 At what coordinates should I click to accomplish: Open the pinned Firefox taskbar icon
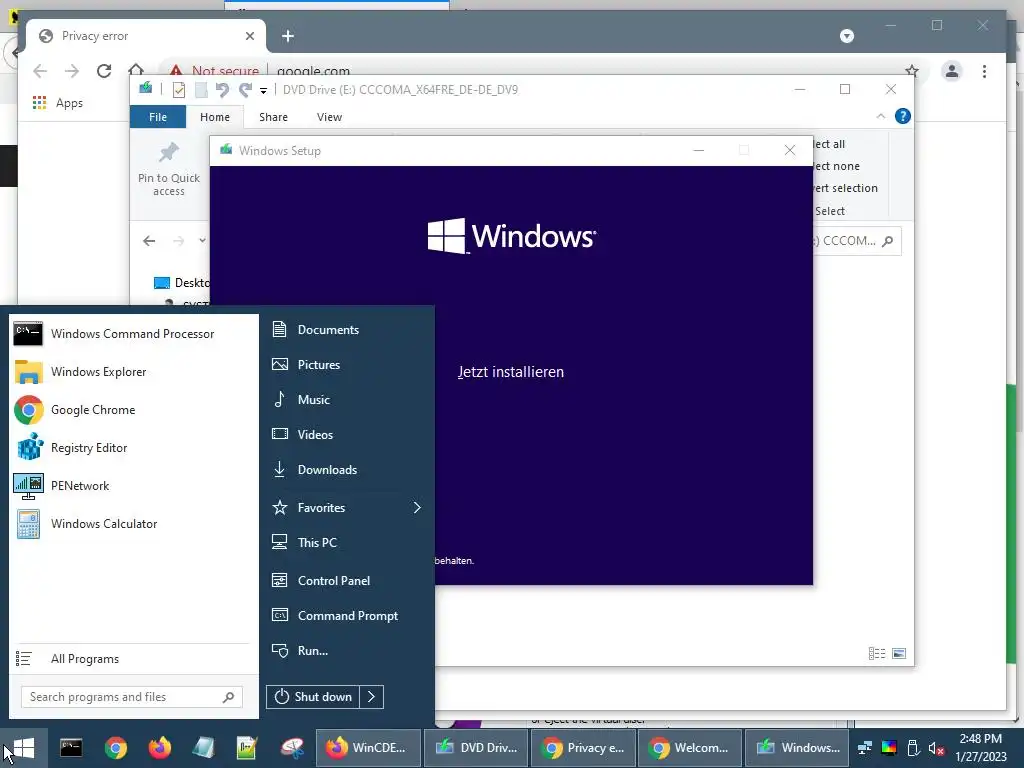pyautogui.click(x=159, y=748)
